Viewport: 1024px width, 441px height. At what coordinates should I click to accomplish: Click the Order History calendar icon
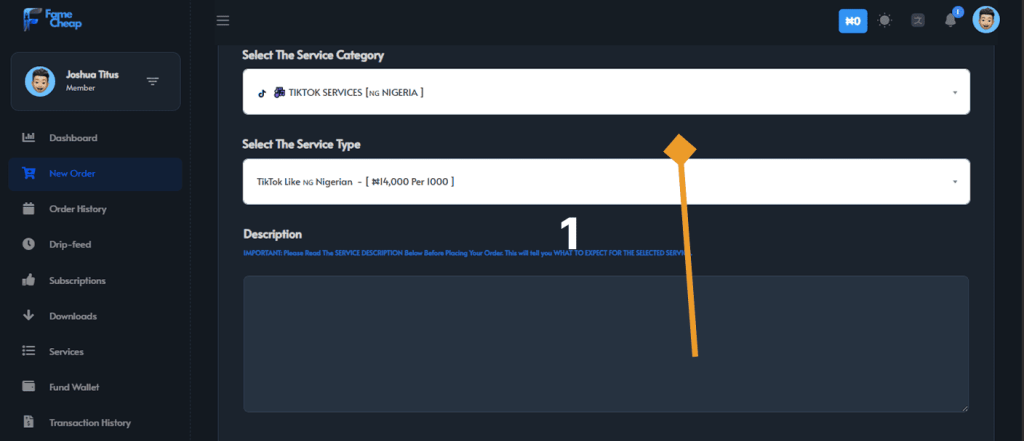point(28,209)
